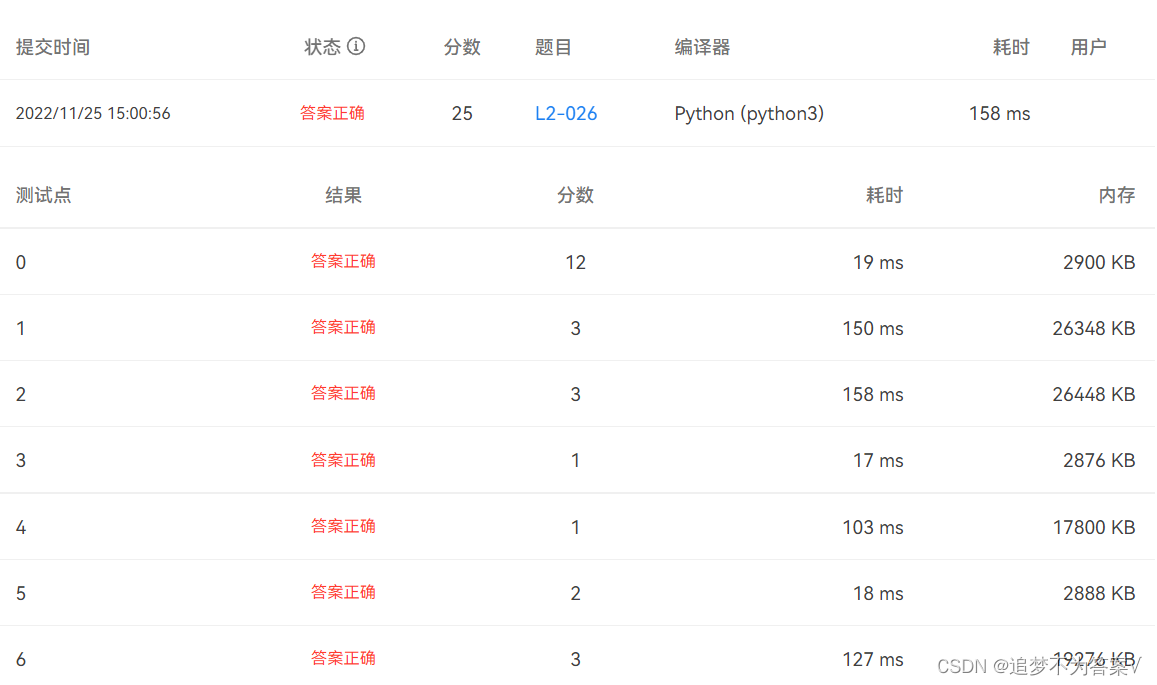Viewport: 1157px width, 685px height.
Task: Click 答案正确 result for test point 6
Action: 343,658
